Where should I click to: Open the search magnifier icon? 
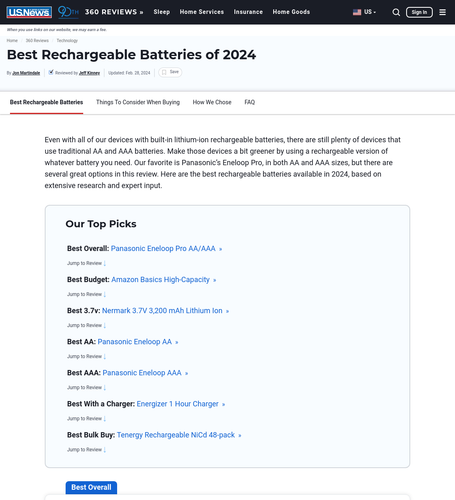coord(396,12)
